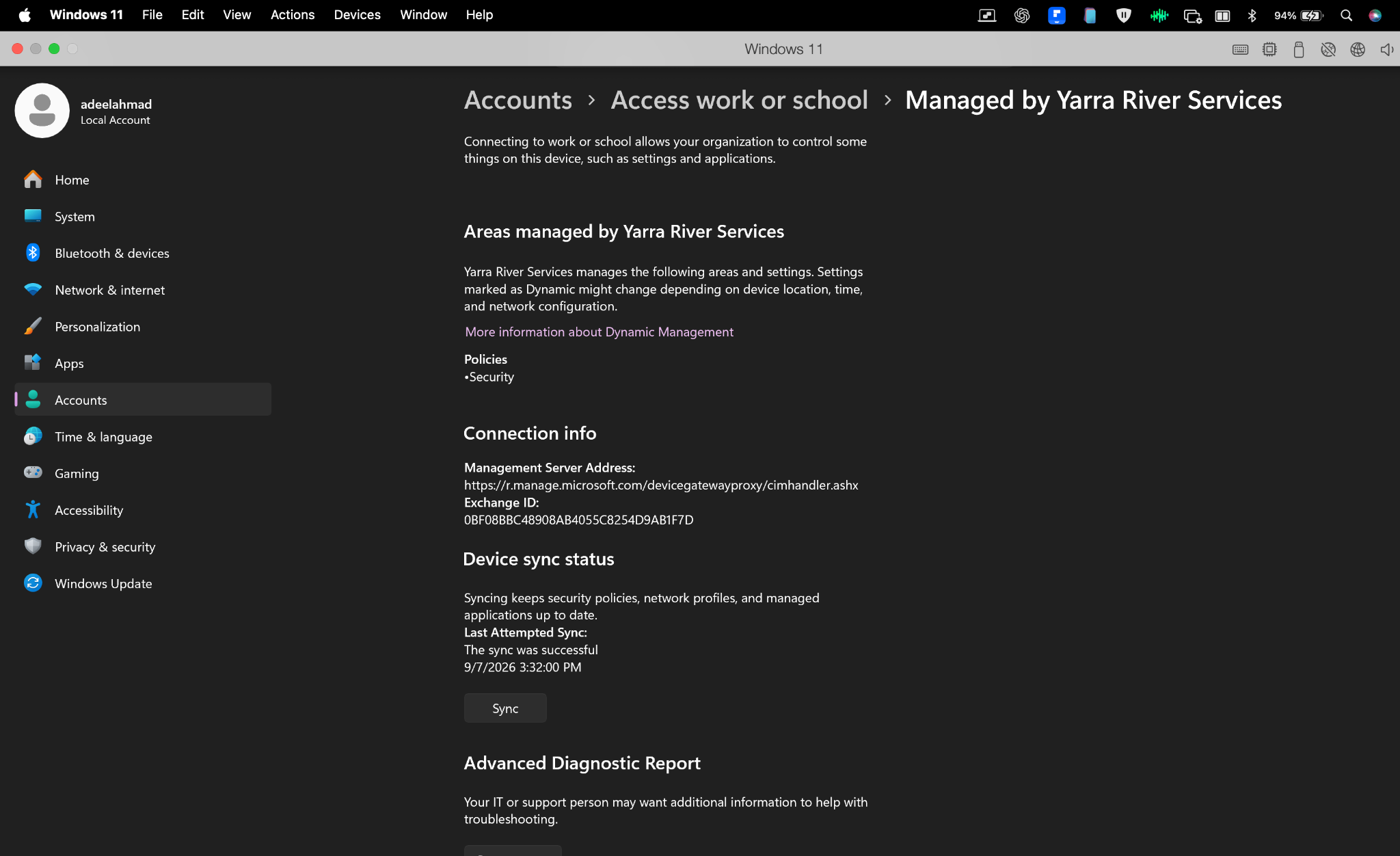The image size is (1400, 856).
Task: Open macOS Spotlight search icon
Action: click(x=1346, y=15)
